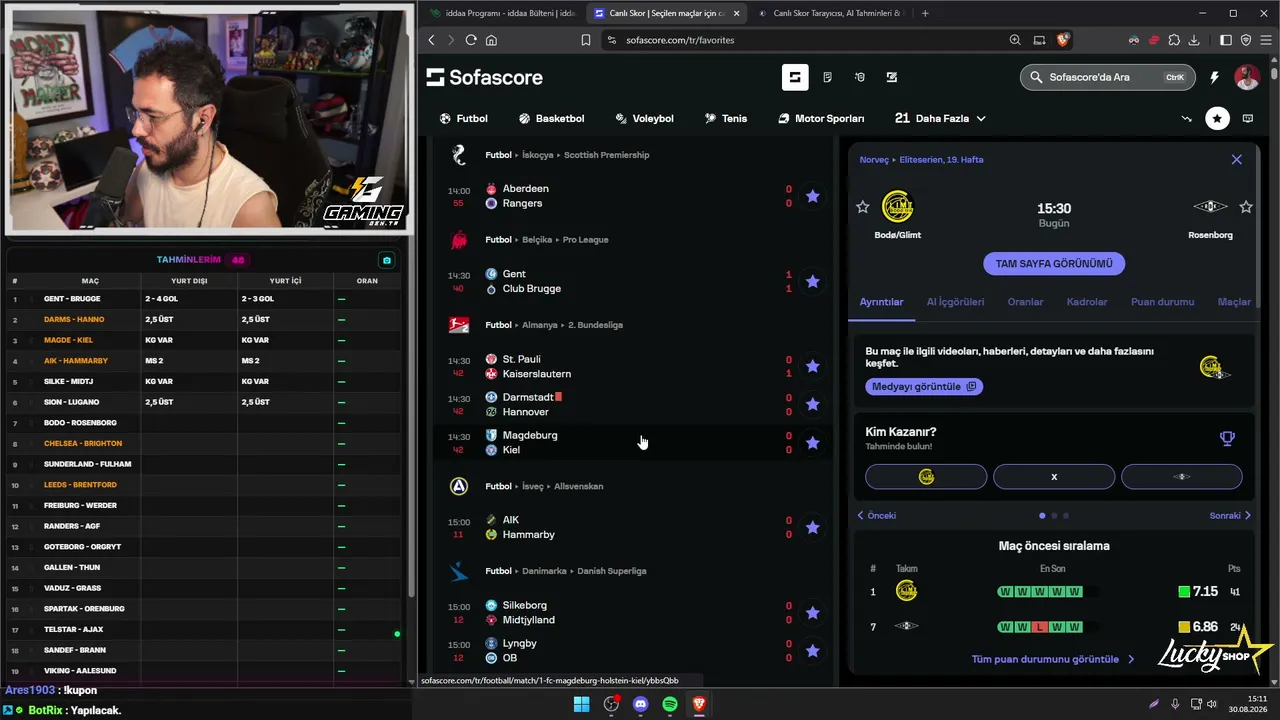Switch to the AI İçgörüleri tab

[955, 302]
